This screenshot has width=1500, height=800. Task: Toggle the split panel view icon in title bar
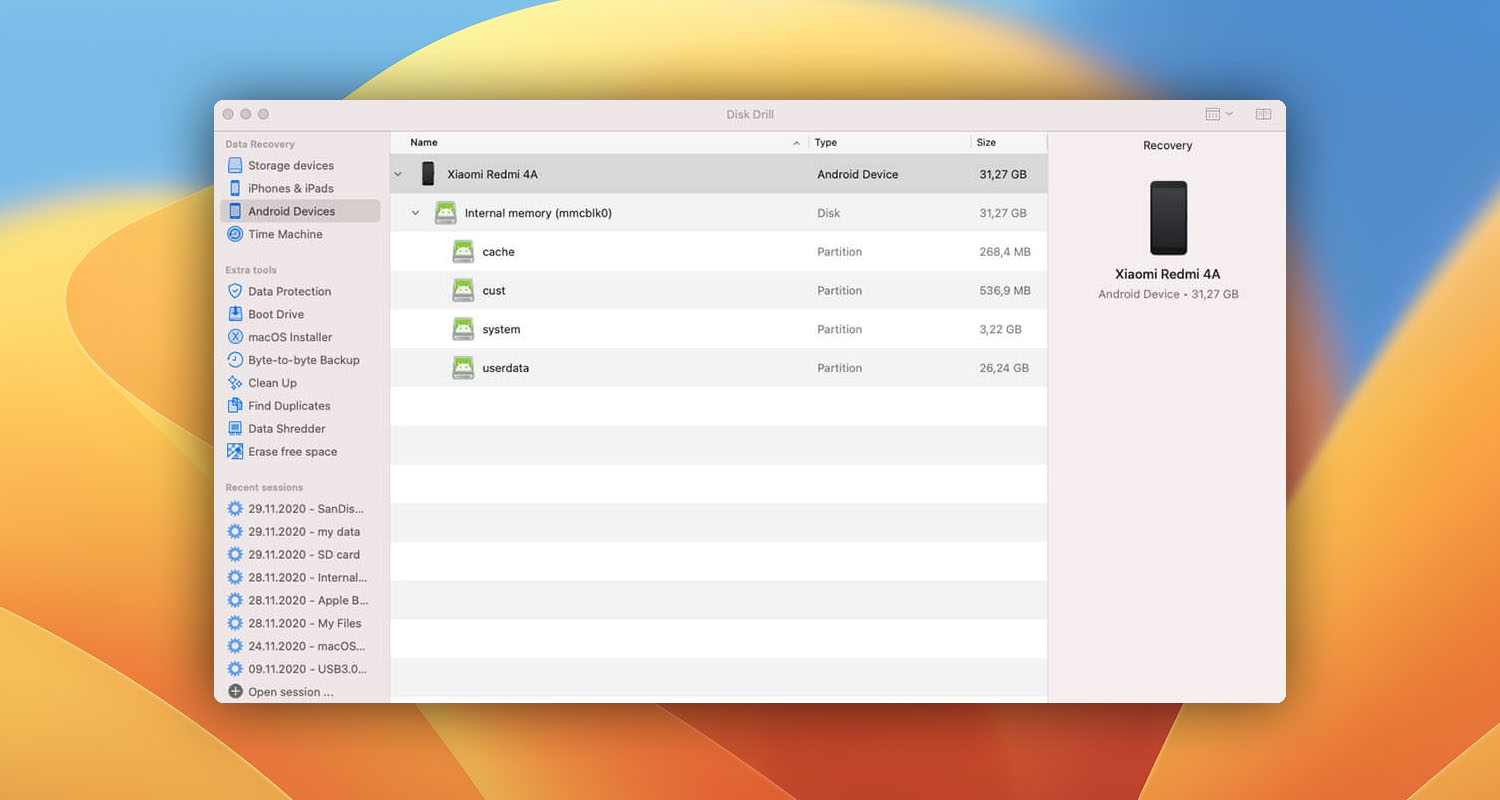point(1263,115)
